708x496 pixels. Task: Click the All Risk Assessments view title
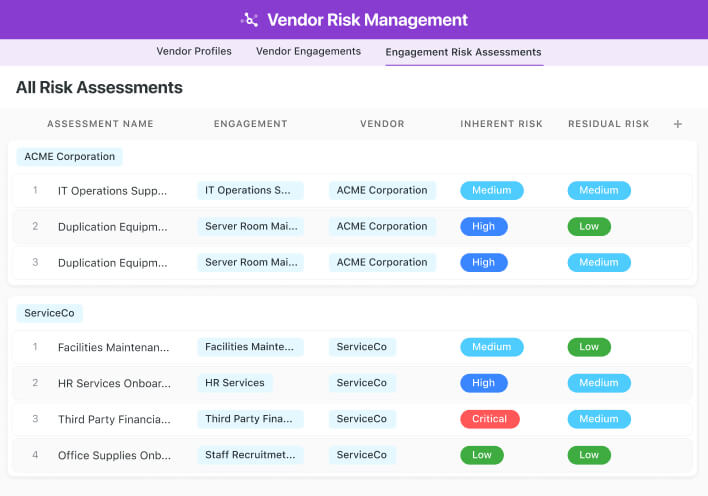[99, 88]
